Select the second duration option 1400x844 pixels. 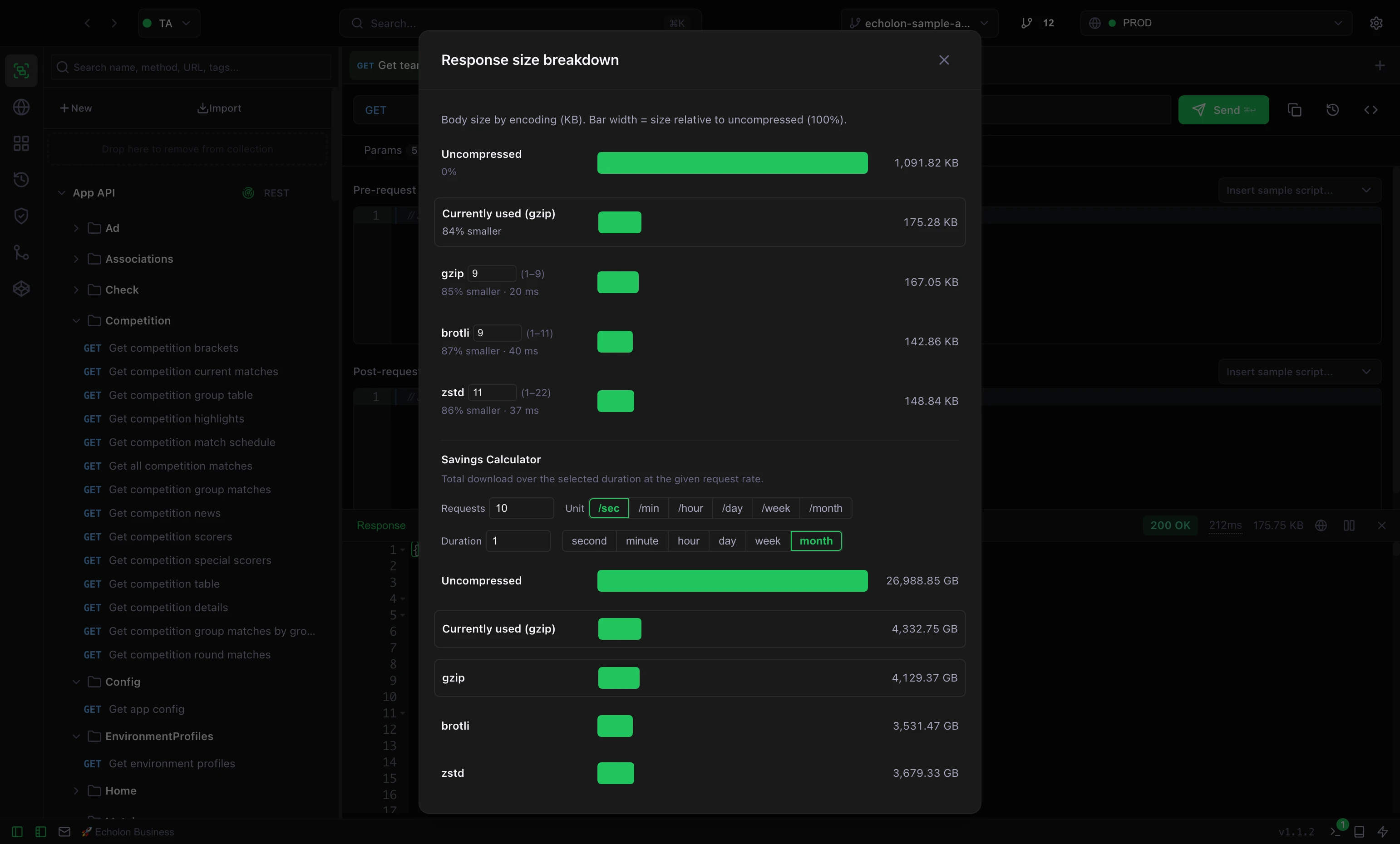pyautogui.click(x=589, y=541)
